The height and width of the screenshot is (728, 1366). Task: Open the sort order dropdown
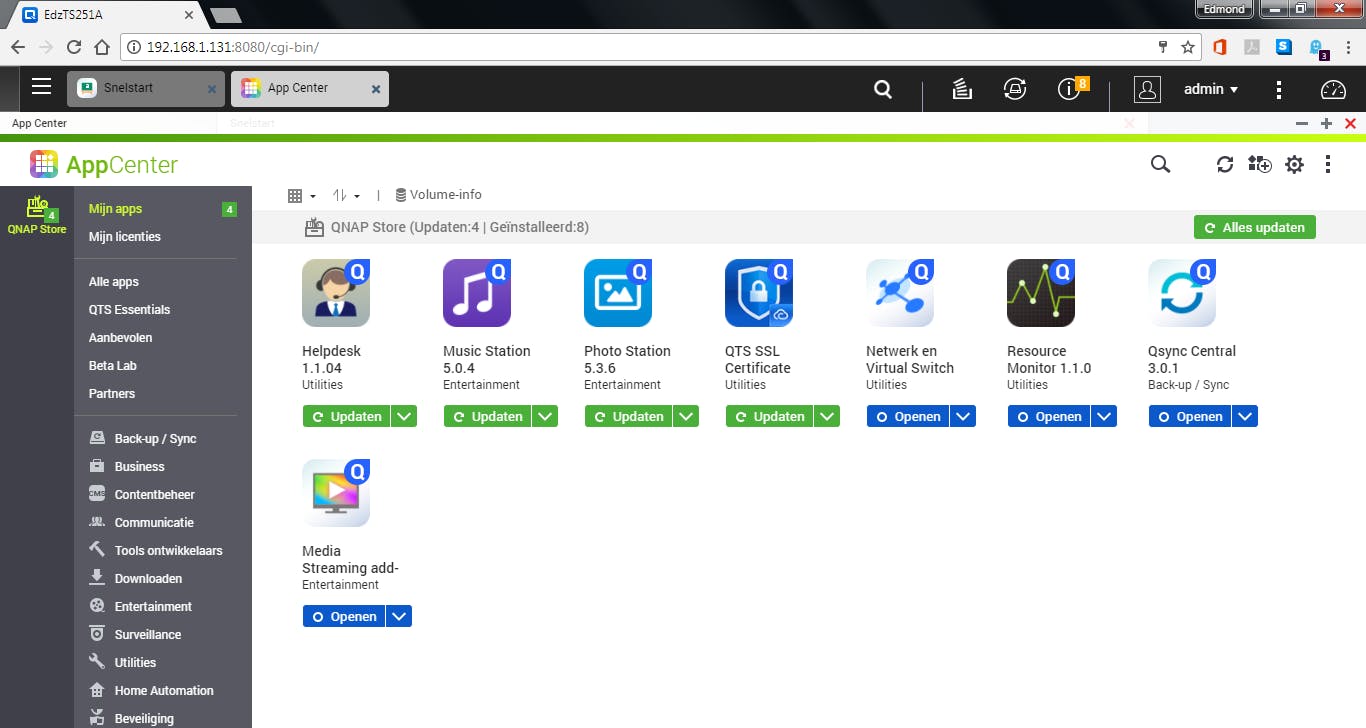point(346,196)
